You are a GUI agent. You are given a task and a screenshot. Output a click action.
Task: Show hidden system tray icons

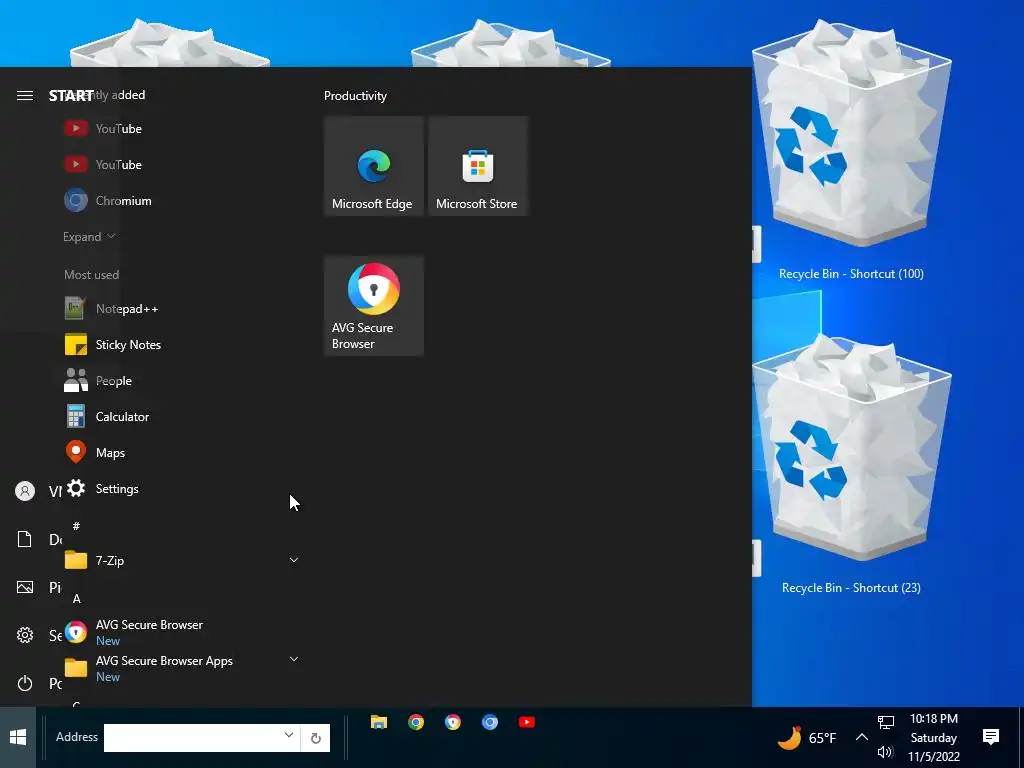click(862, 737)
